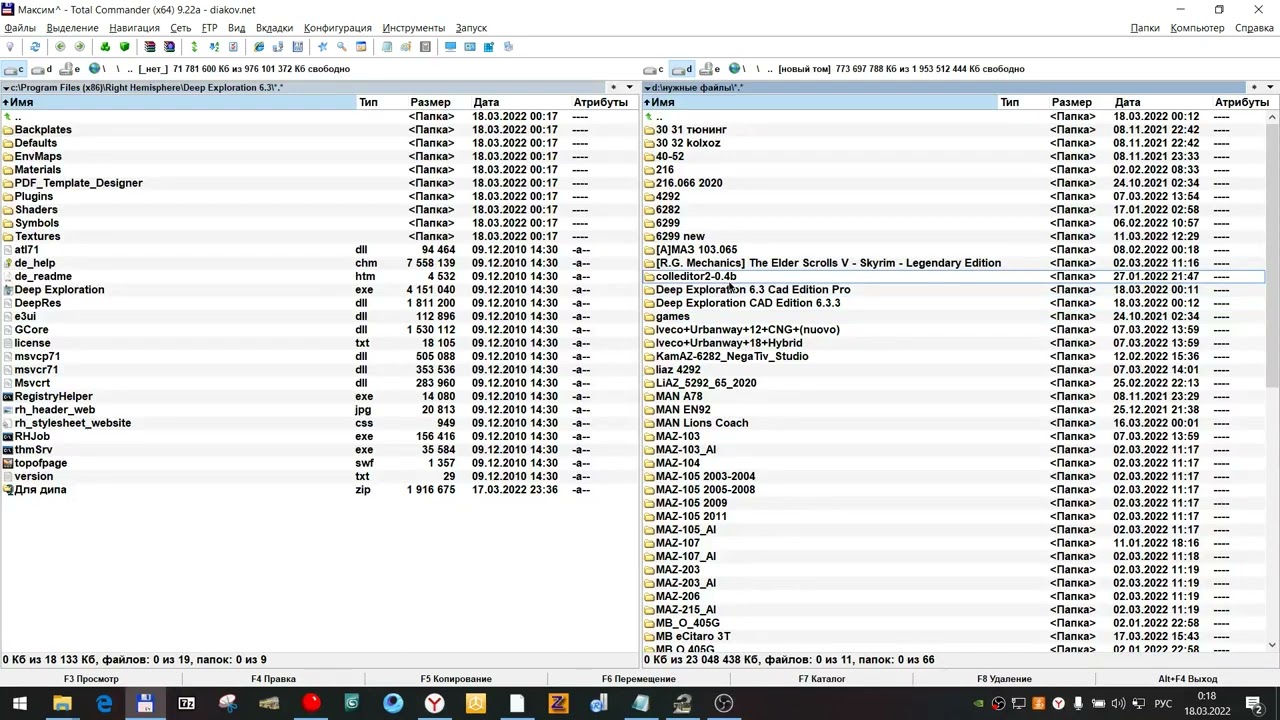The image size is (1280, 720).
Task: Expand right panel directory history dropdown
Action: click(1270, 88)
